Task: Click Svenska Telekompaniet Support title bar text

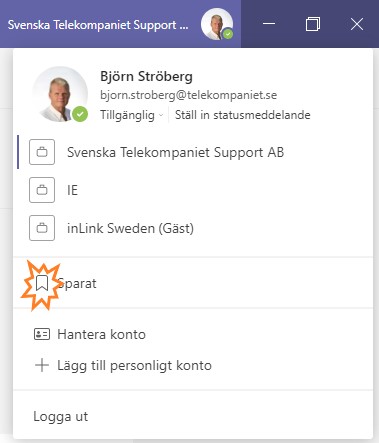Action: tap(98, 25)
